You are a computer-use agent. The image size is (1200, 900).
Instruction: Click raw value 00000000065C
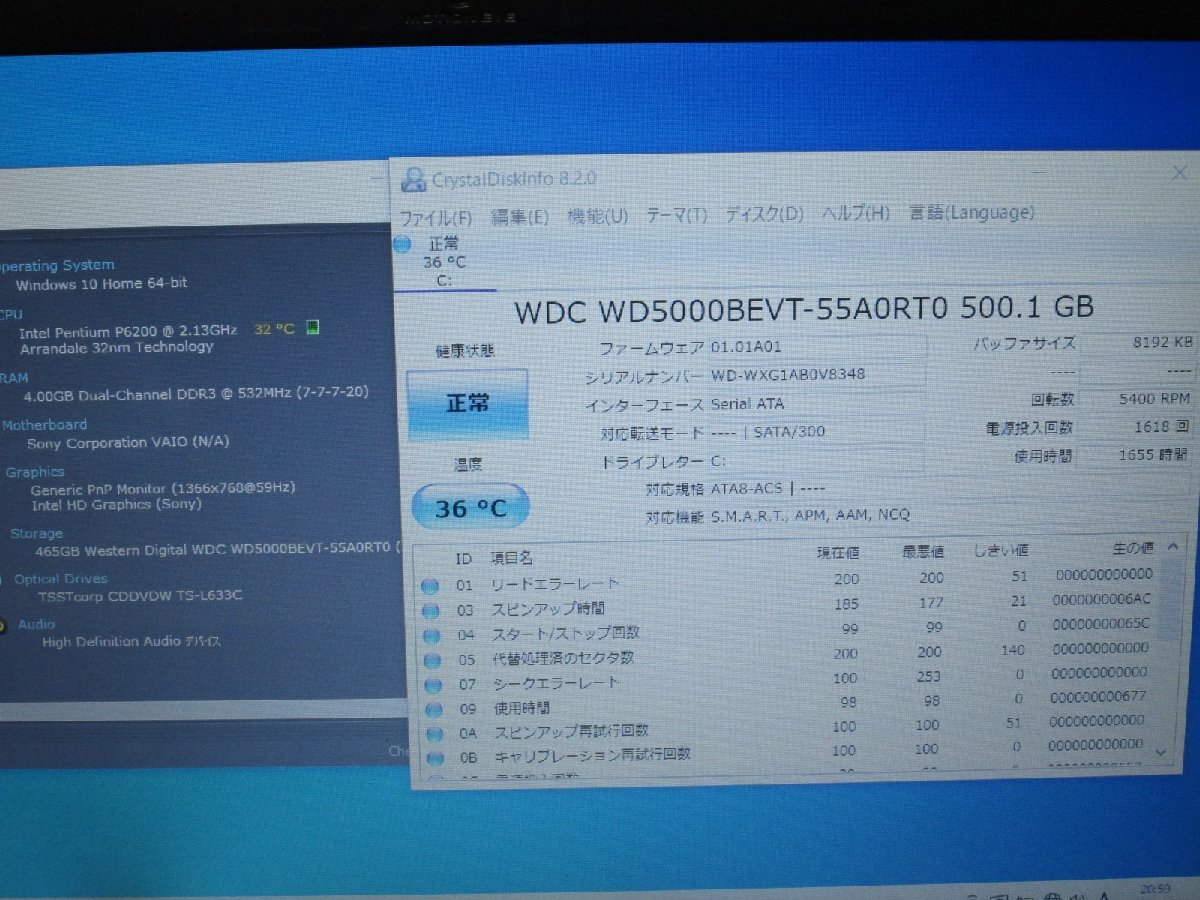tap(1100, 623)
